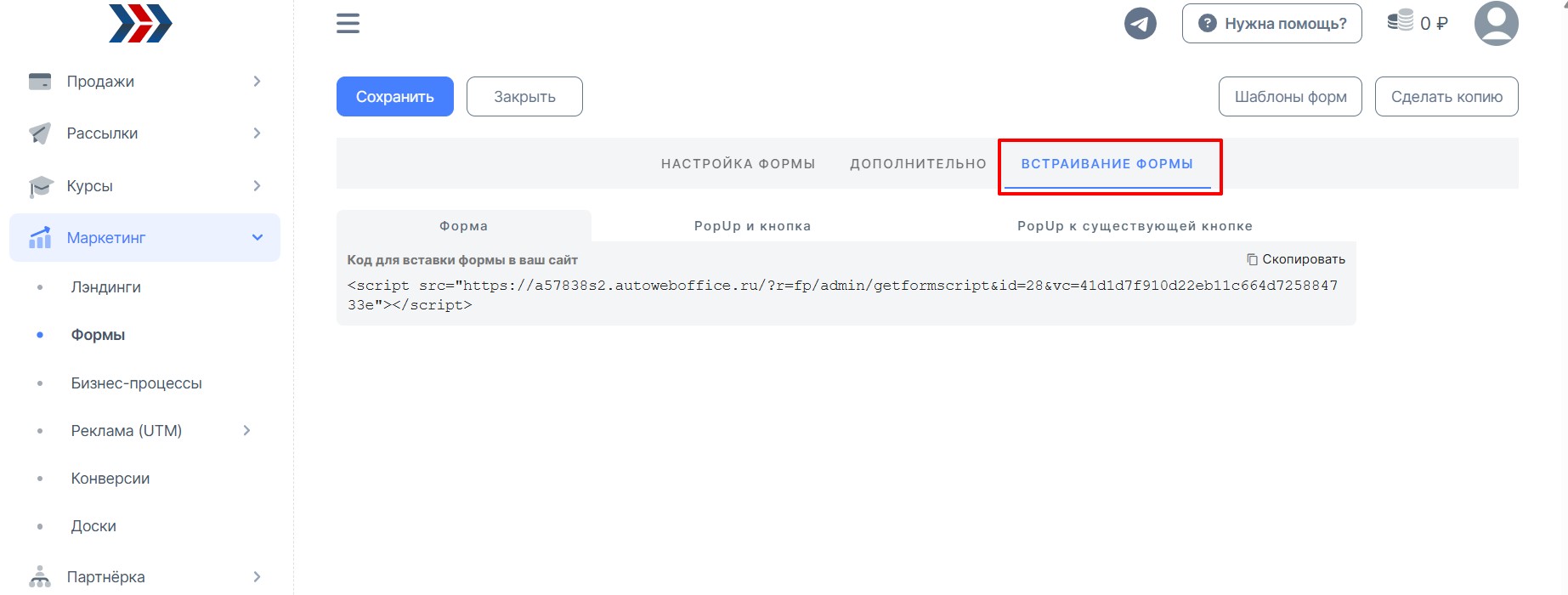Open Бизнес-процессы in the sidebar
This screenshot has width=1568, height=595.
pyautogui.click(x=136, y=383)
